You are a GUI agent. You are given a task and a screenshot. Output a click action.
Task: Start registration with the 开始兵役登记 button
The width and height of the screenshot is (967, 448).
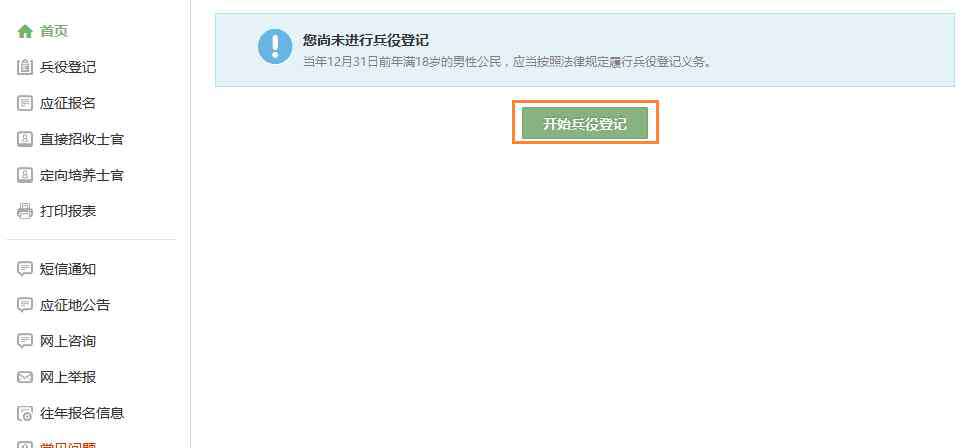(585, 123)
